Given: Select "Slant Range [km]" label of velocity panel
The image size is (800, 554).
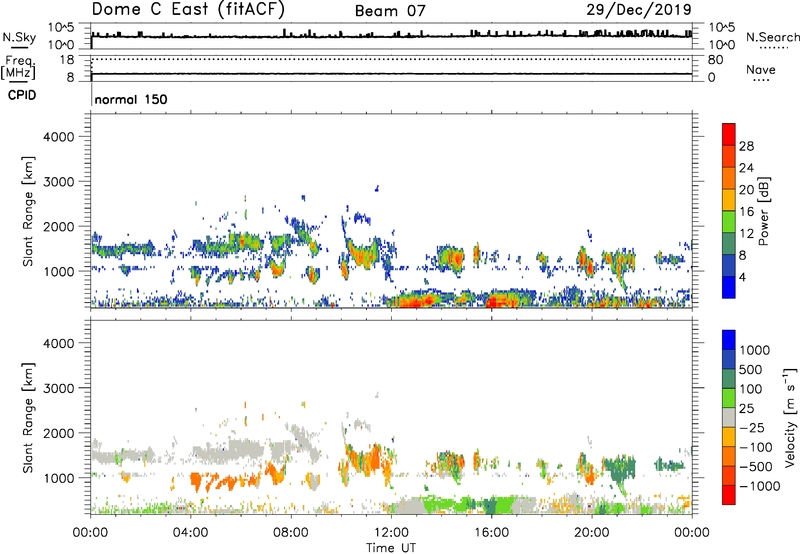Looking at the screenshot, I should point(28,418).
